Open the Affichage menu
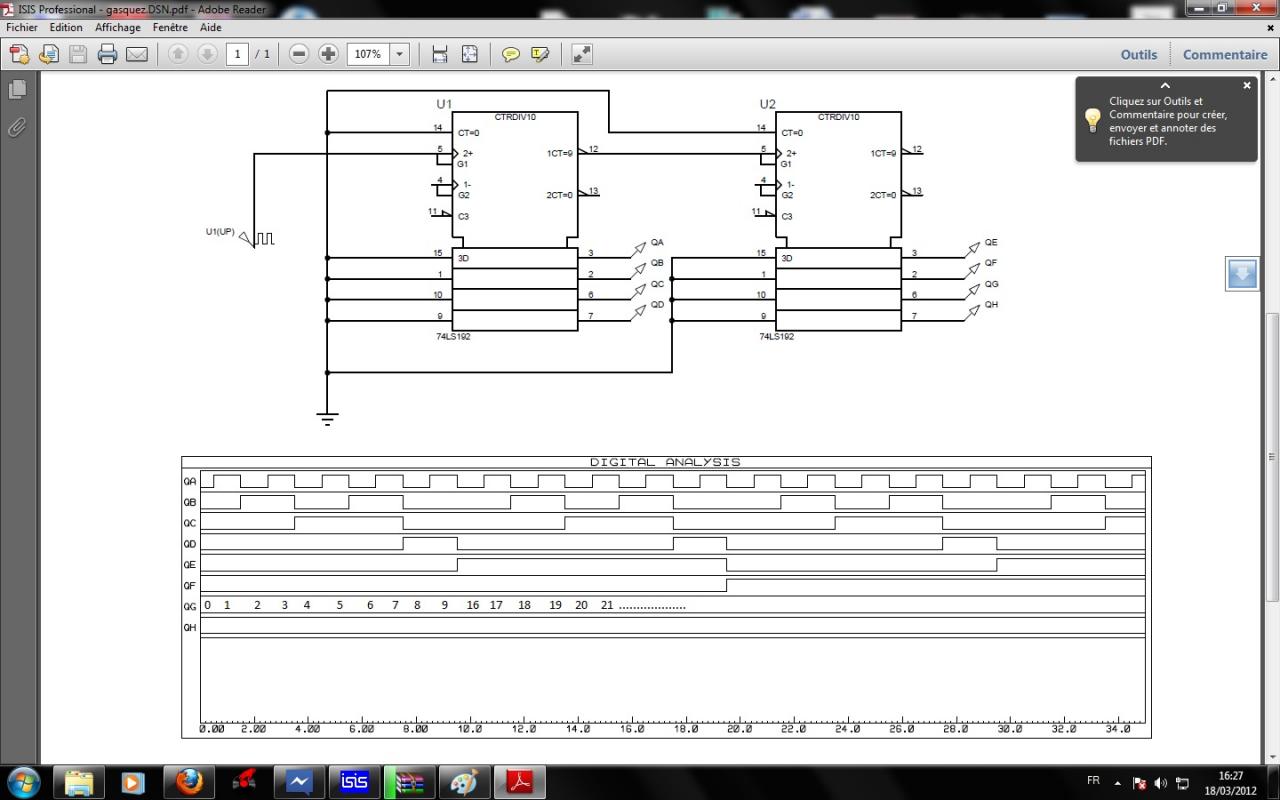Viewport: 1280px width, 800px height. pos(118,27)
